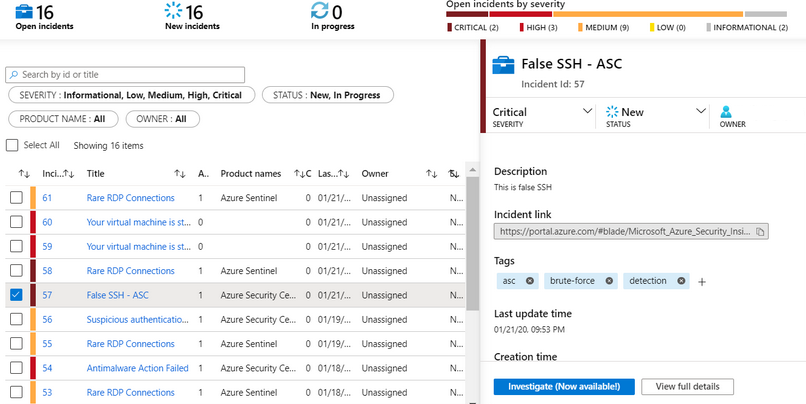Click the Medium severity bar segment
The width and height of the screenshot is (806, 404).
click(x=648, y=14)
